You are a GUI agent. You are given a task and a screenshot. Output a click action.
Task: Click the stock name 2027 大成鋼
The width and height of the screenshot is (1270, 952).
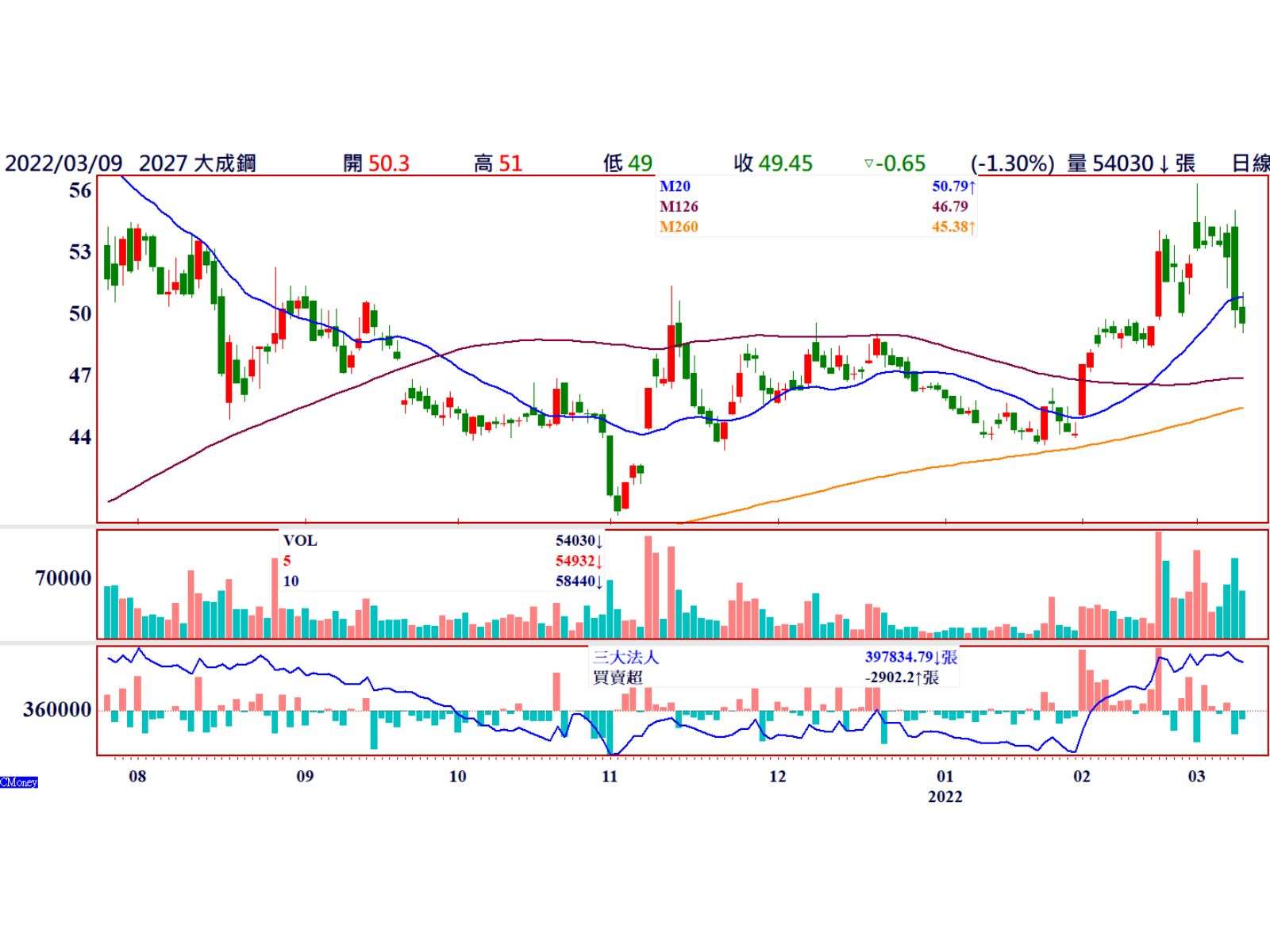coord(198,163)
